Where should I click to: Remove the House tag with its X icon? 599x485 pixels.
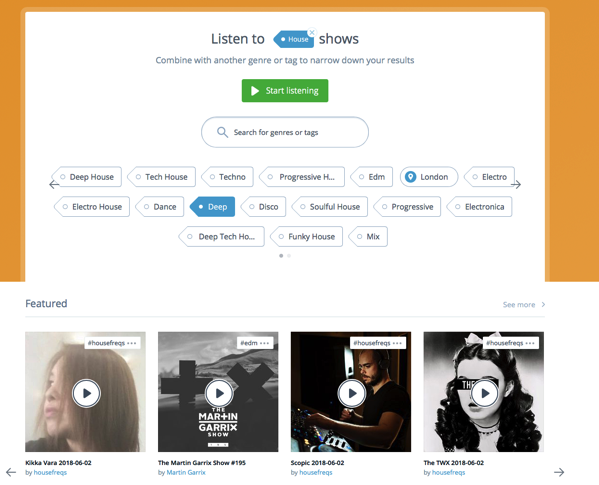tap(312, 32)
